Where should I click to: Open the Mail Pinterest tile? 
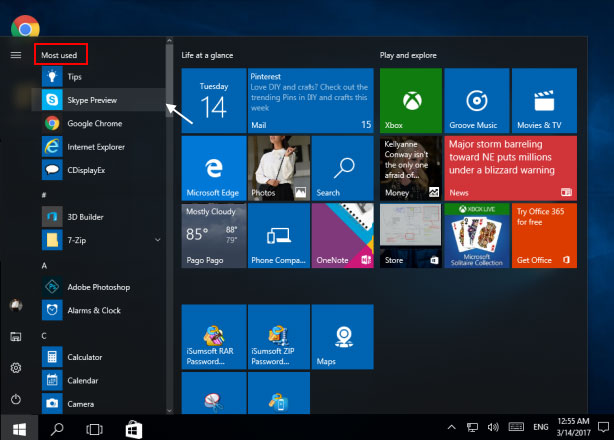pos(311,101)
